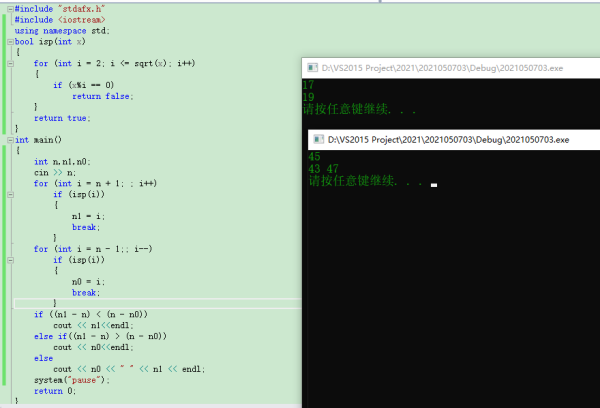Image resolution: width=600 pixels, height=408 pixels.
Task: Click the front console window's title bar
Action: point(450,139)
